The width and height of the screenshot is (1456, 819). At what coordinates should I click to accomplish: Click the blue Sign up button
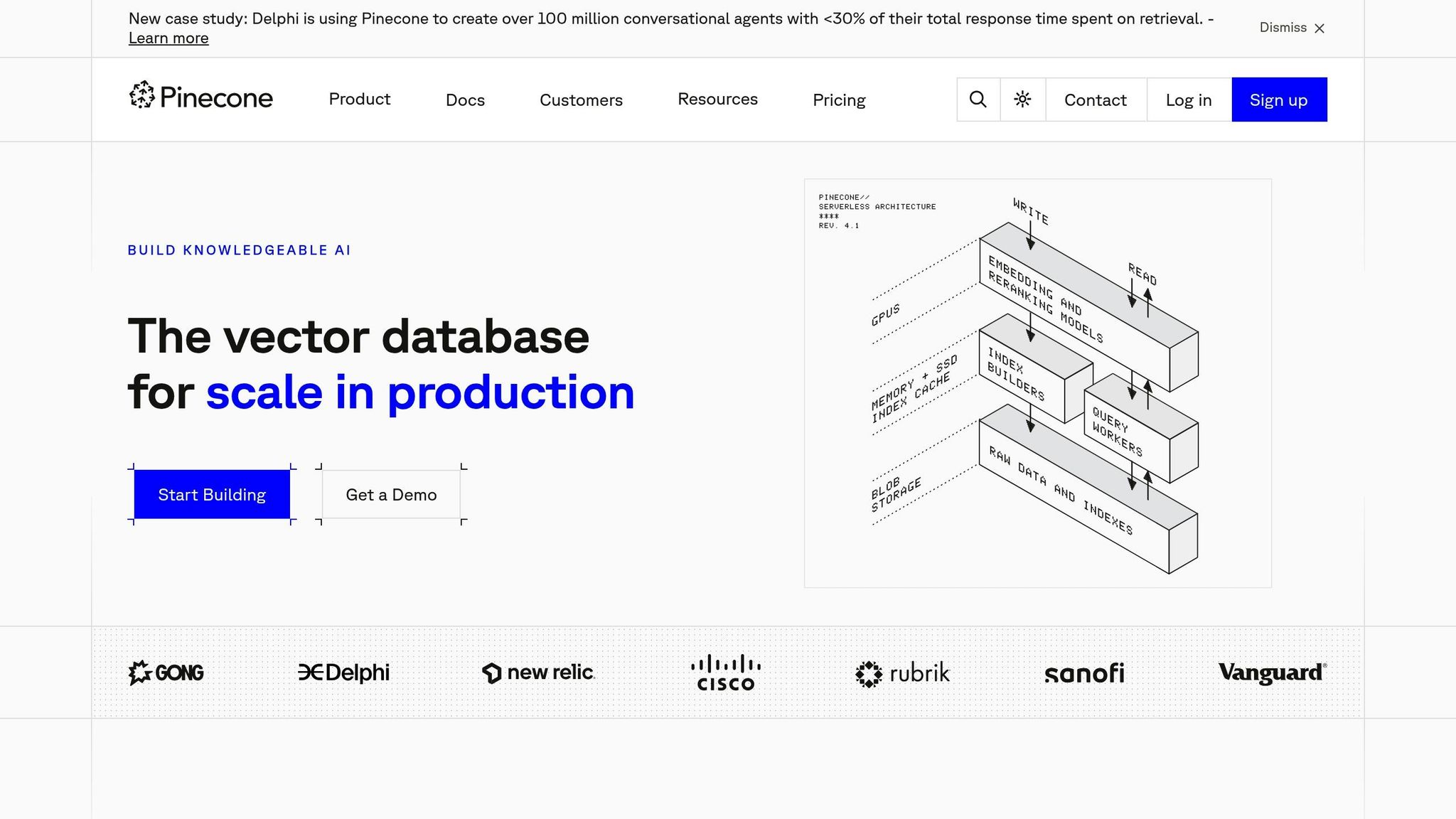pyautogui.click(x=1279, y=100)
